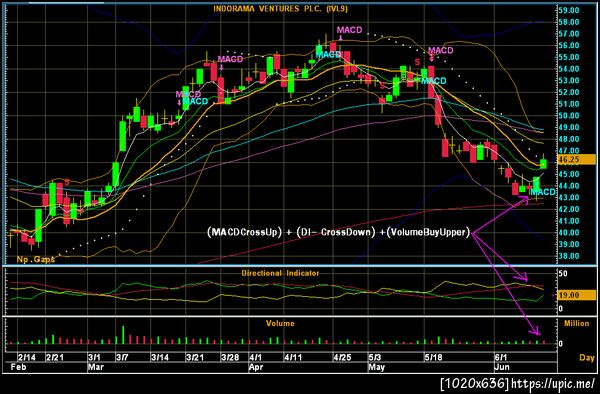
Task: Click the 58.00 price axis label
Action: 569,22
